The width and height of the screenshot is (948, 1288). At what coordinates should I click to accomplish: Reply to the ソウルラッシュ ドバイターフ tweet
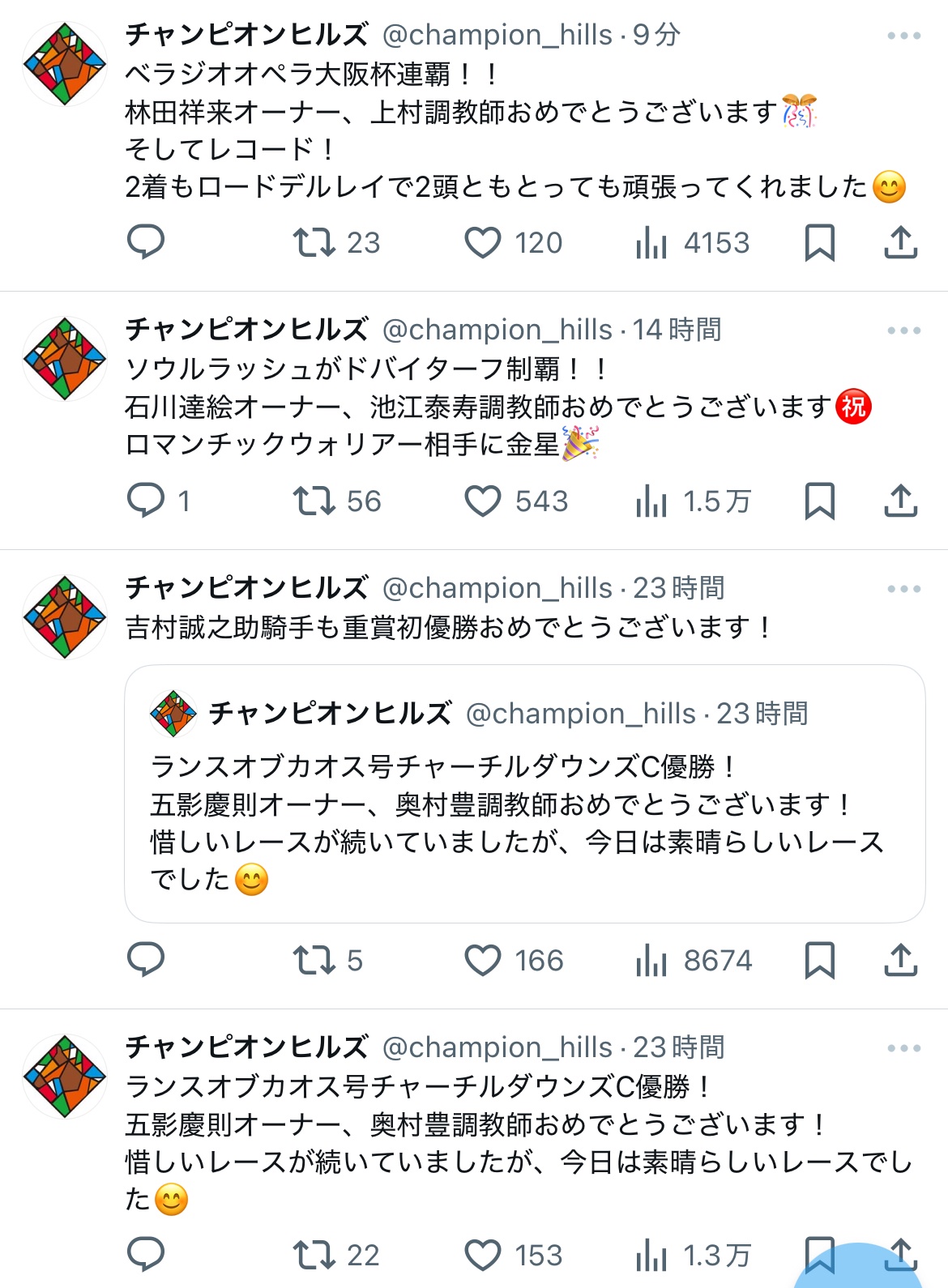(x=146, y=501)
